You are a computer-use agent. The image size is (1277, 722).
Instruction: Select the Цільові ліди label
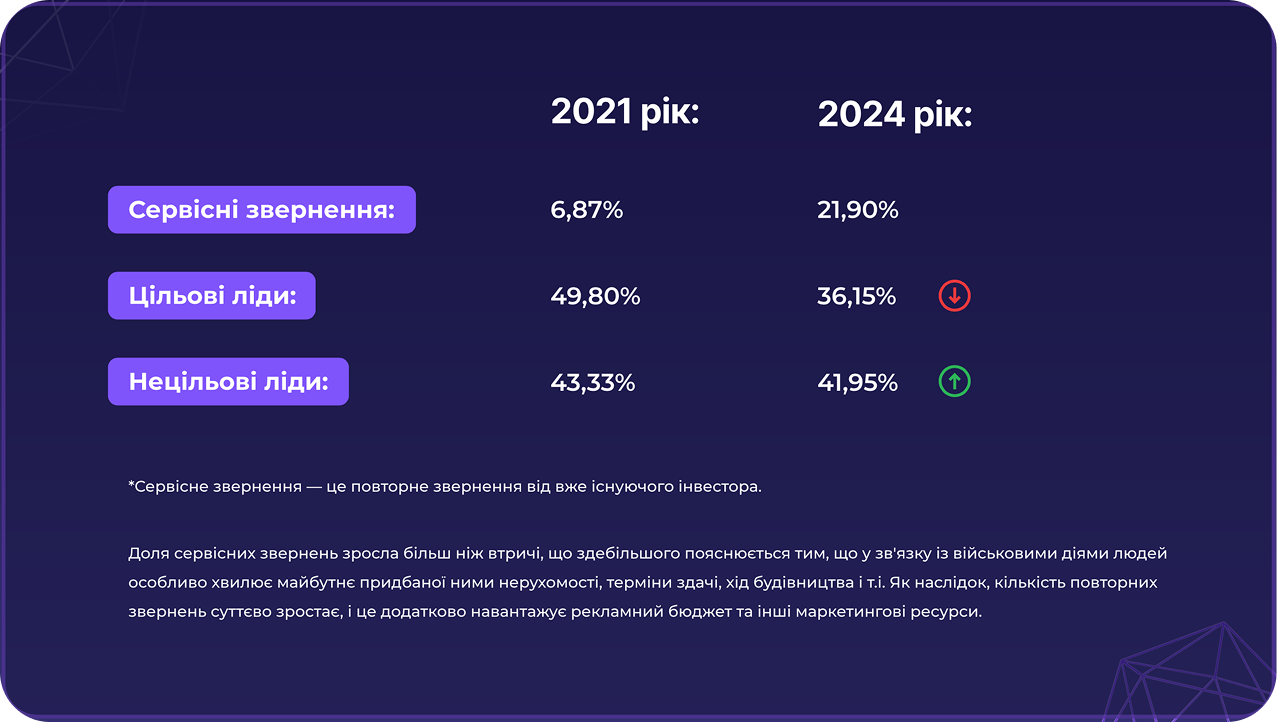[212, 296]
